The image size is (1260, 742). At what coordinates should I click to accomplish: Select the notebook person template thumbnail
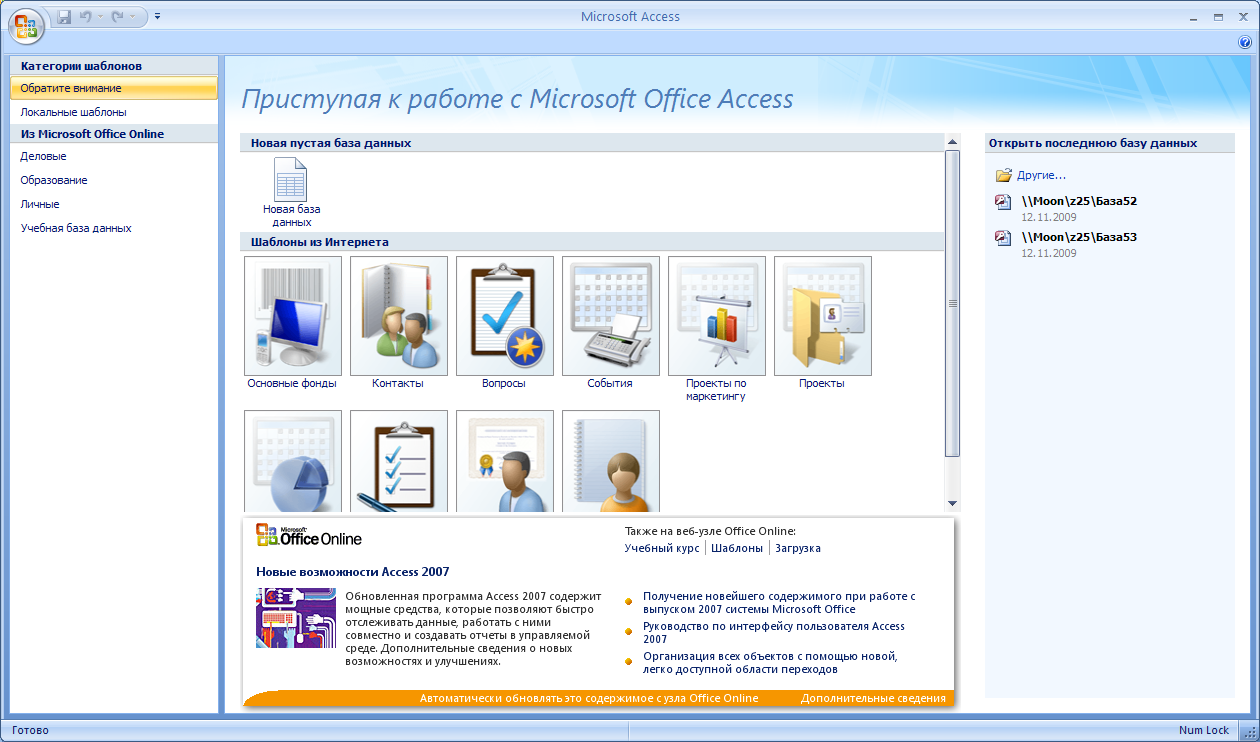[610, 461]
